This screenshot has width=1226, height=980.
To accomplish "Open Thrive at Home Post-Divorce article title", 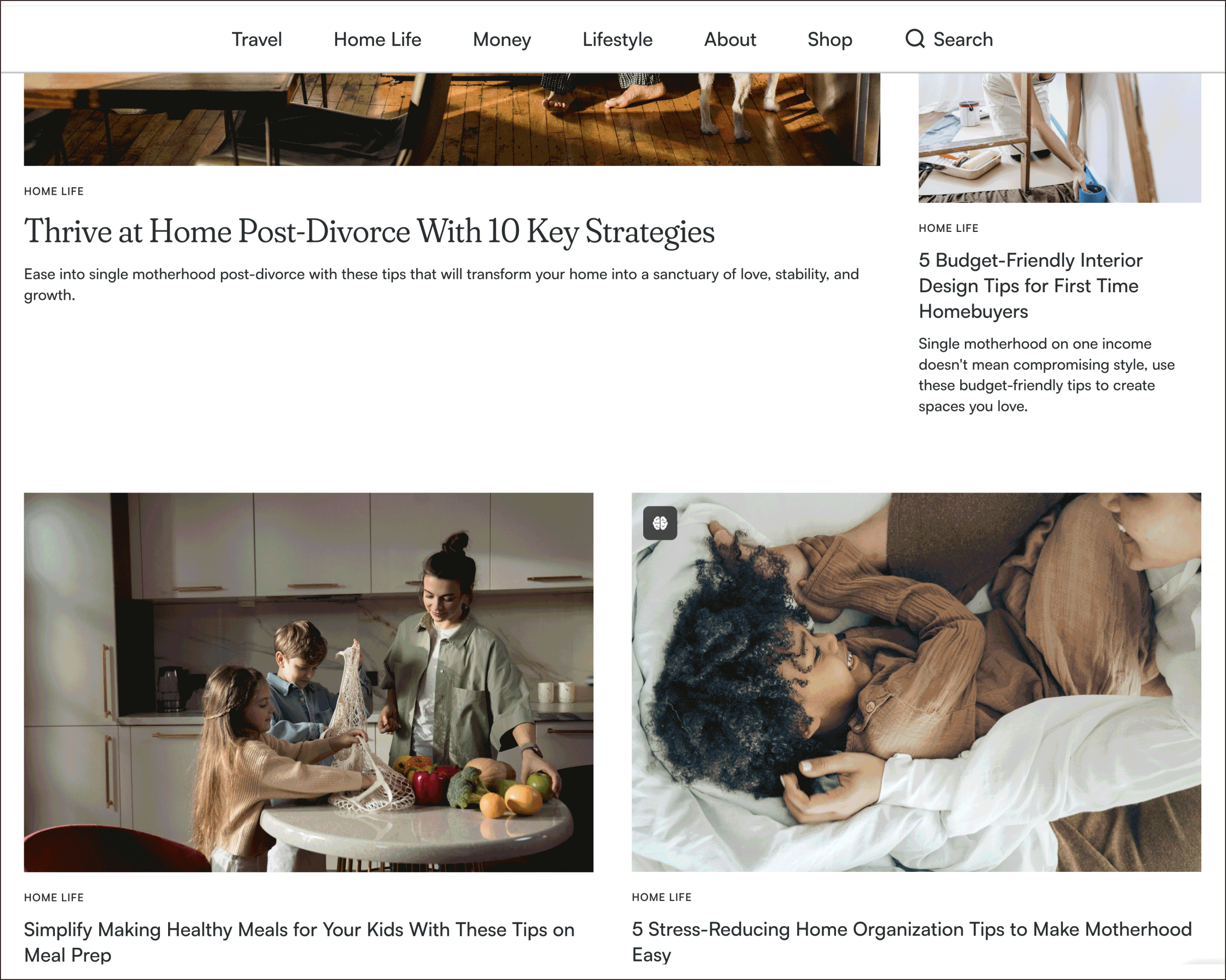I will click(369, 231).
